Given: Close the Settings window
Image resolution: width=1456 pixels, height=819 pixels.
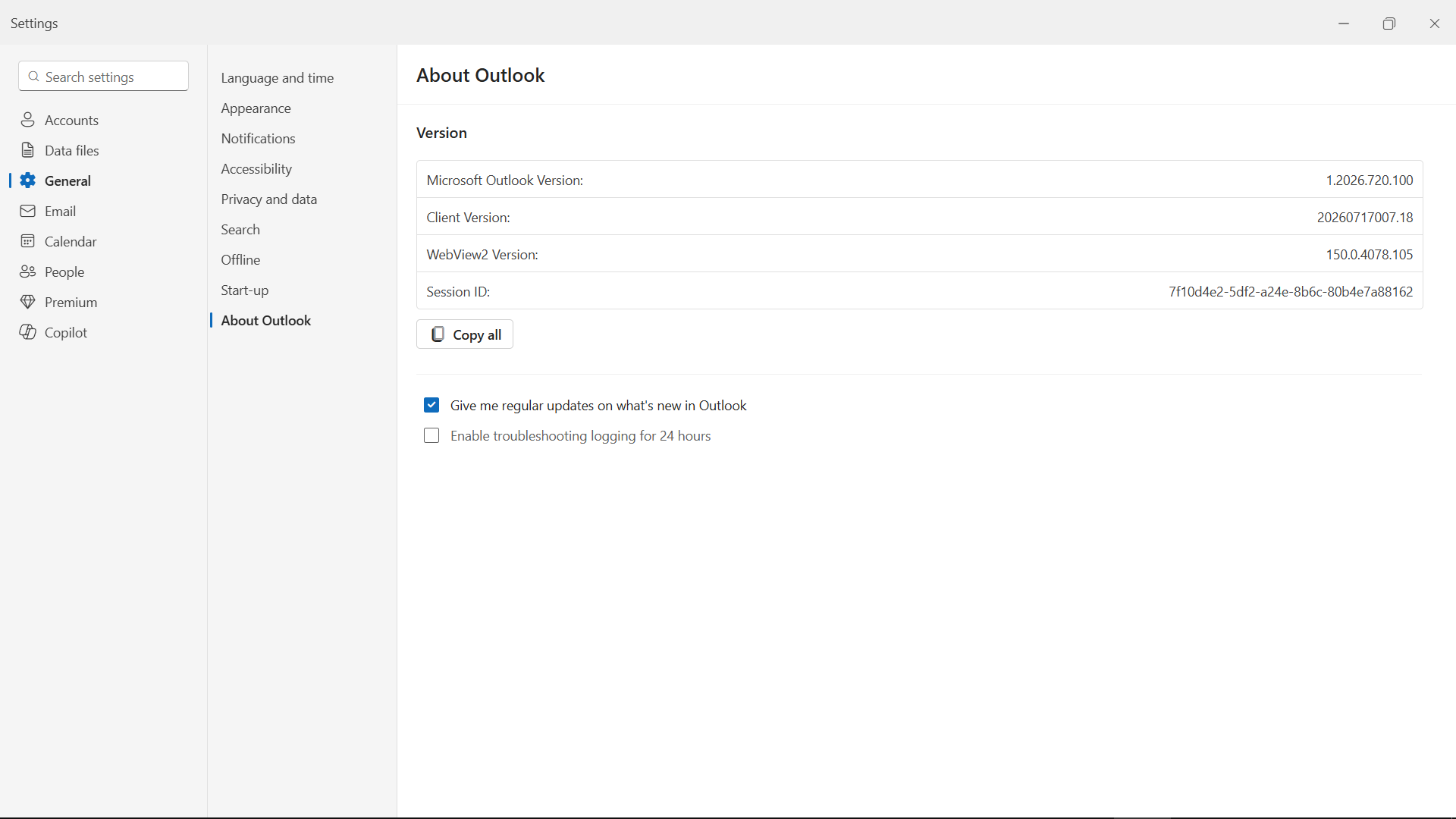Looking at the screenshot, I should 1434,24.
